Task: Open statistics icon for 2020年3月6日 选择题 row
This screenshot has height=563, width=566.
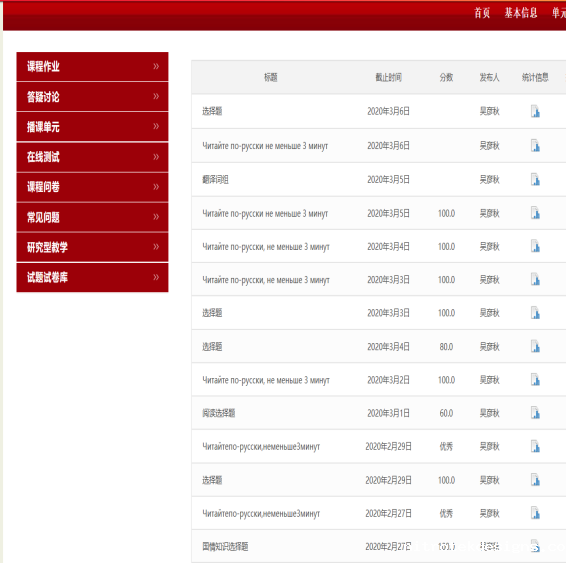Action: 535,111
